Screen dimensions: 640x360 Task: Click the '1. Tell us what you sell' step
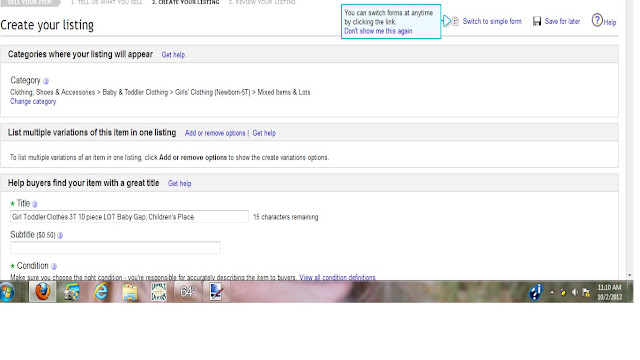click(x=107, y=2)
